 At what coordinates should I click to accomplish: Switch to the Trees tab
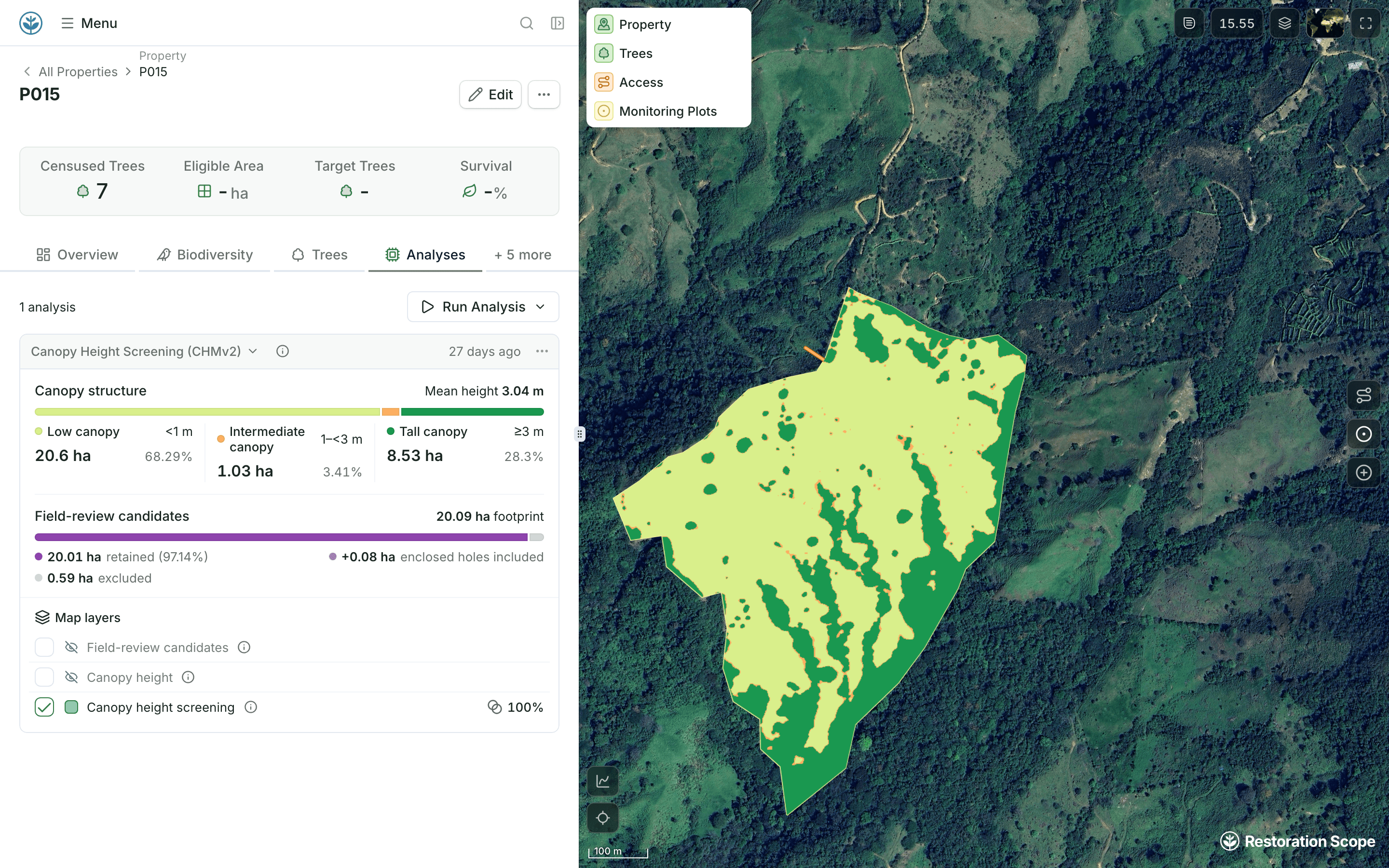320,254
